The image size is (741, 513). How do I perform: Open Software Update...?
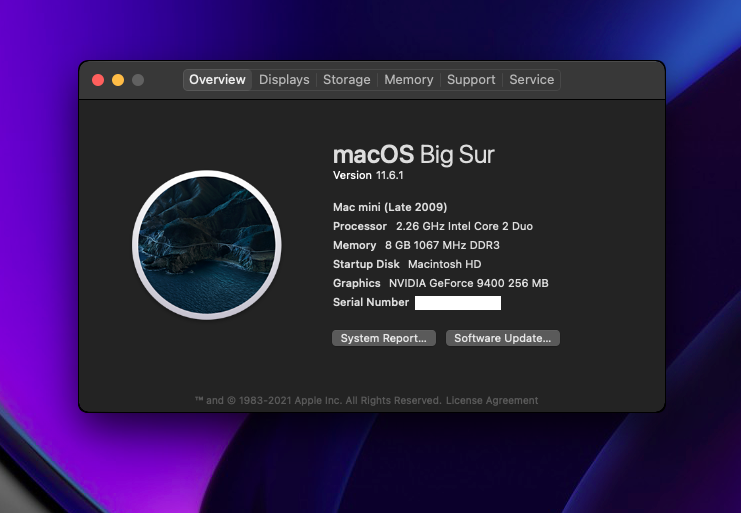point(503,338)
